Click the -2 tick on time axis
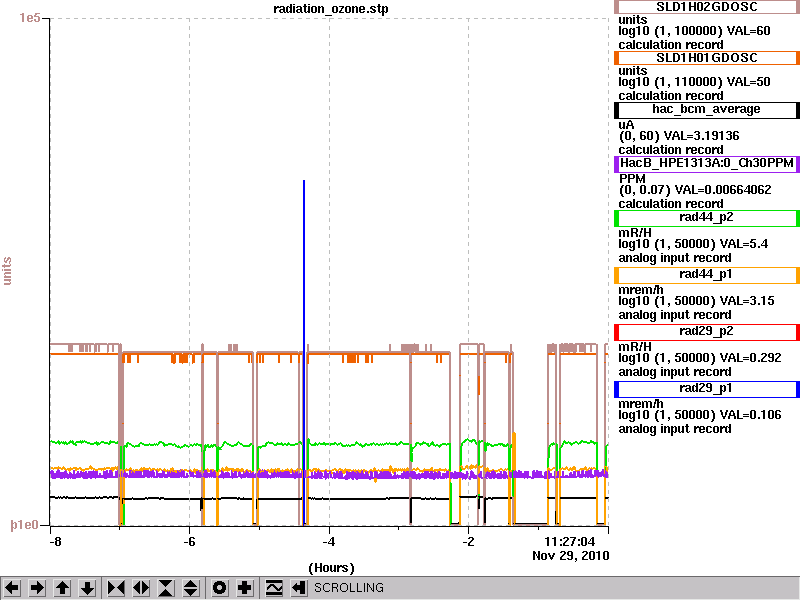The width and height of the screenshot is (800, 600). coord(468,542)
